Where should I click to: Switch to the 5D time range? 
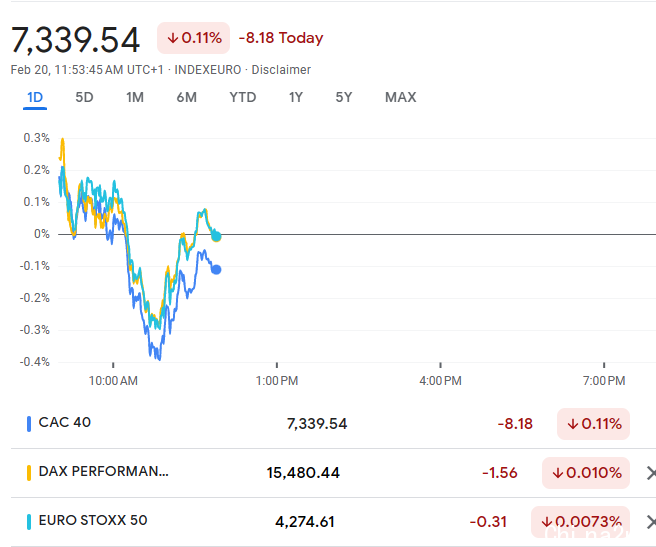pos(84,98)
